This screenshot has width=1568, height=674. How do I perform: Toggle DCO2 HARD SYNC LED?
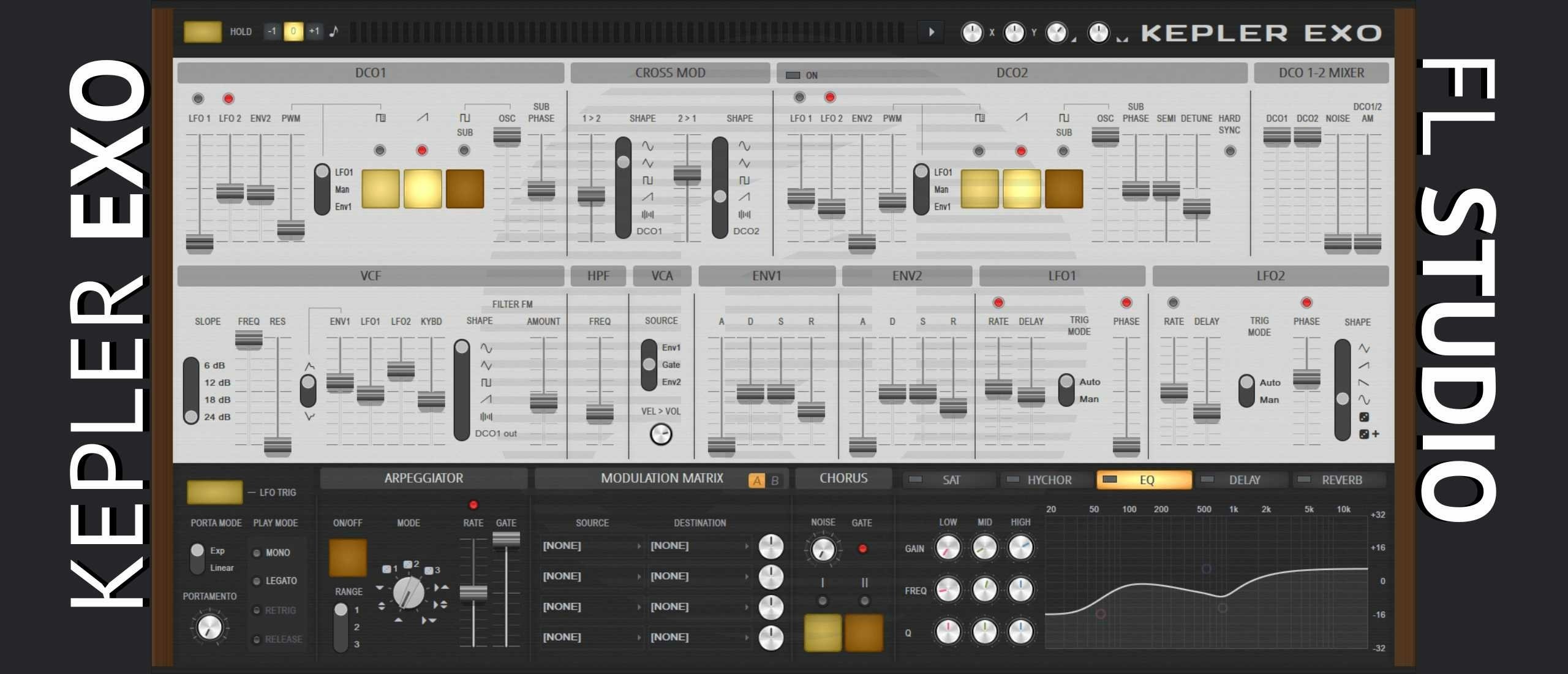pos(1230,151)
